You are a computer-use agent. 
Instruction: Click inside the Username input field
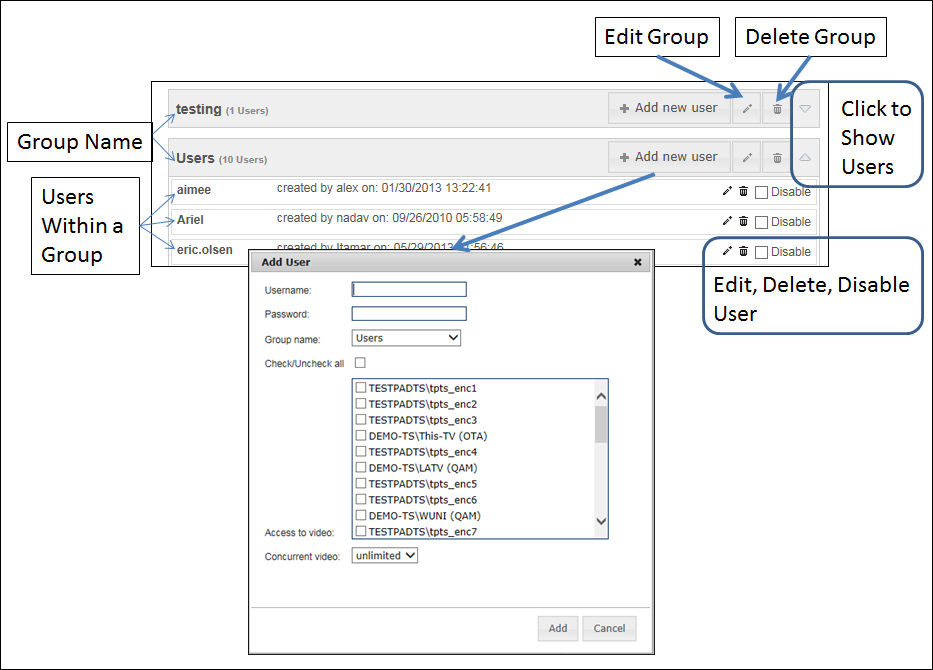(x=407, y=289)
